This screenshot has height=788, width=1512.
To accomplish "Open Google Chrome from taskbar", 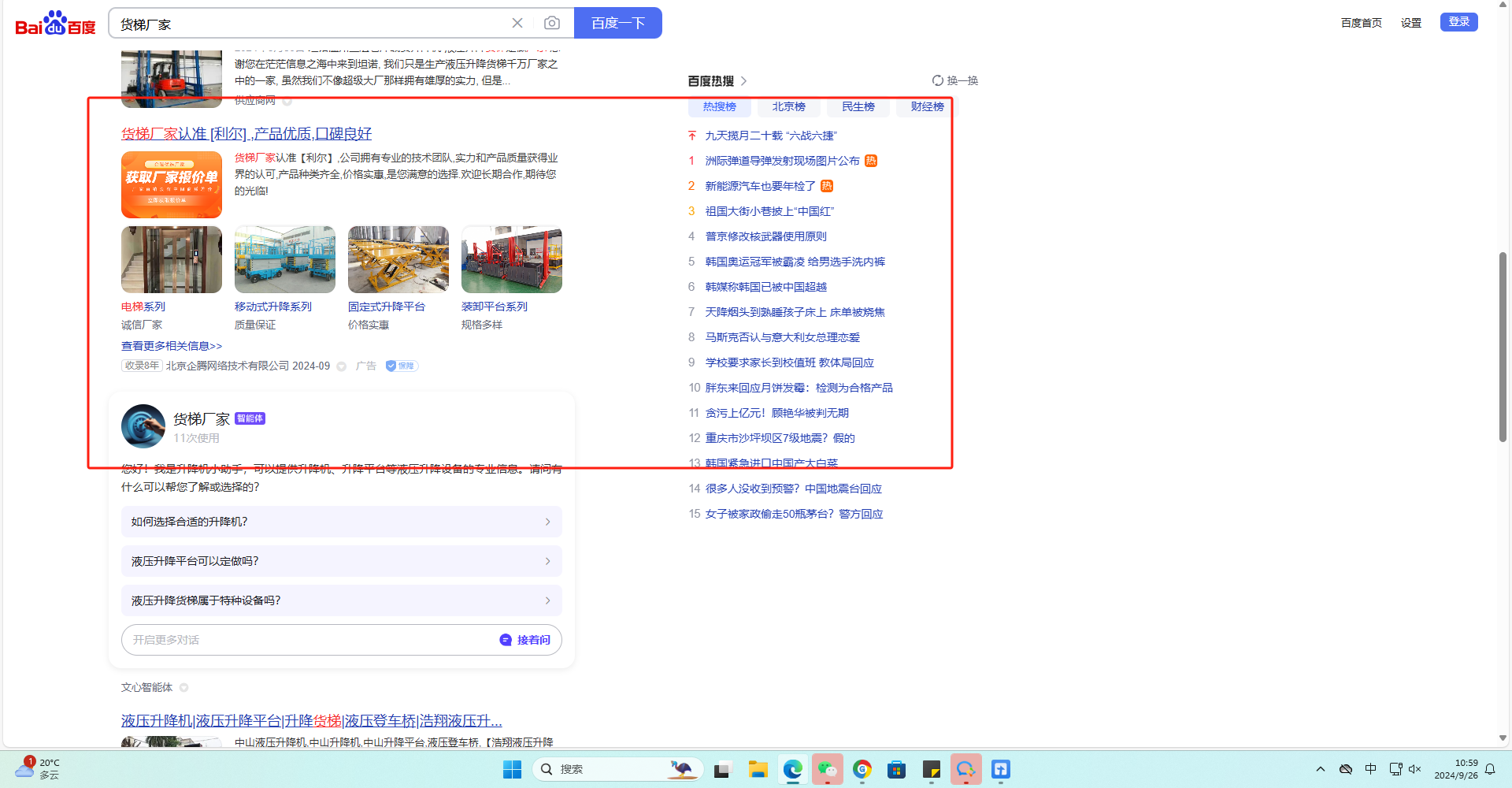I will click(x=862, y=769).
